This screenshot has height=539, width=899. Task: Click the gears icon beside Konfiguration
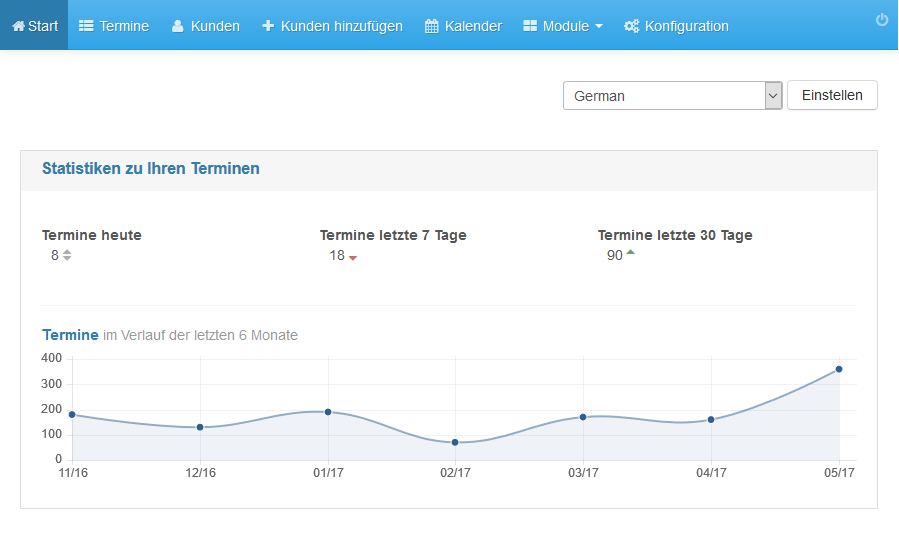click(x=631, y=26)
